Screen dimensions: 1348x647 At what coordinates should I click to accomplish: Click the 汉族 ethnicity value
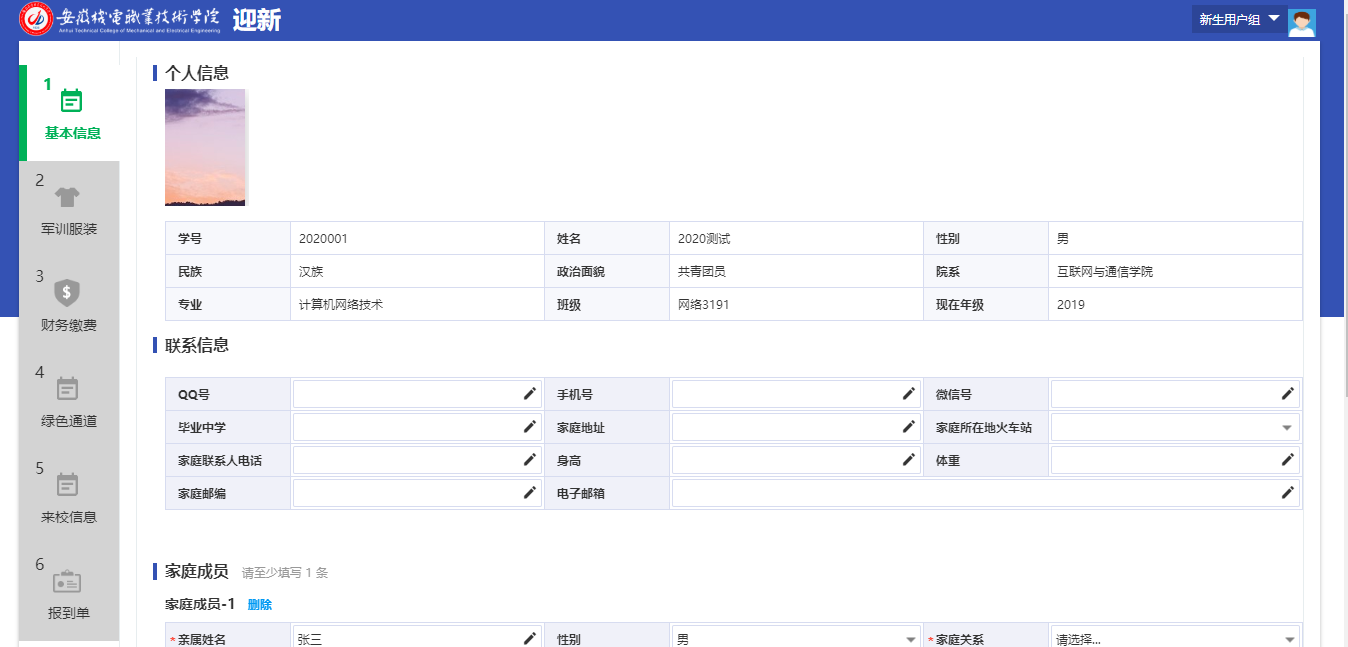point(311,272)
